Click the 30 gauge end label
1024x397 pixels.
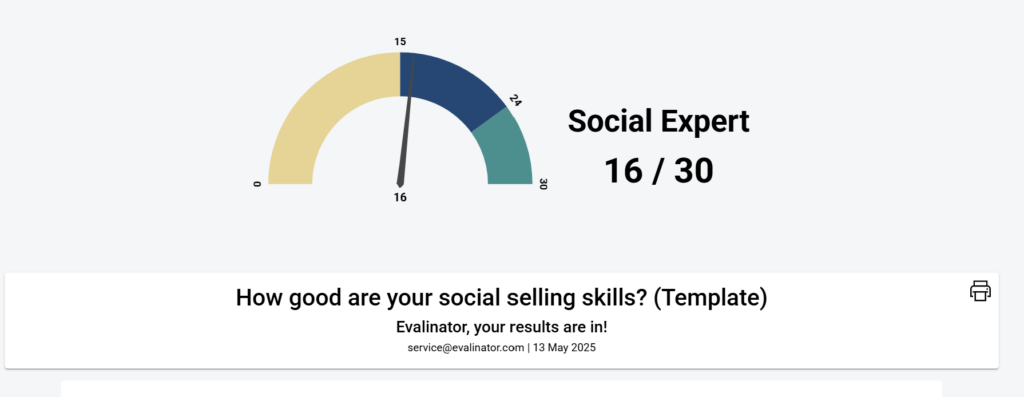[542, 184]
